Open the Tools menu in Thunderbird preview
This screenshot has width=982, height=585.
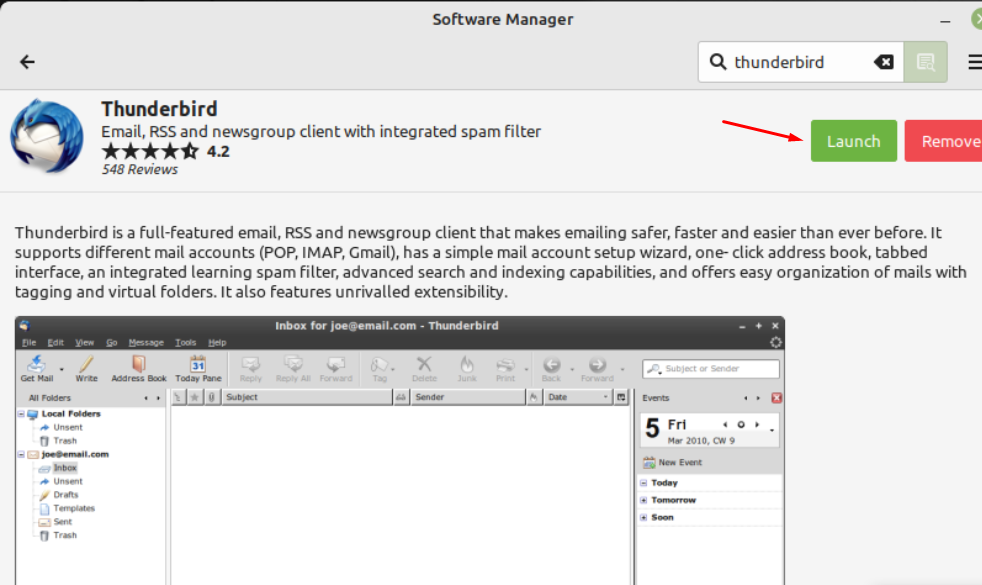coord(185,343)
